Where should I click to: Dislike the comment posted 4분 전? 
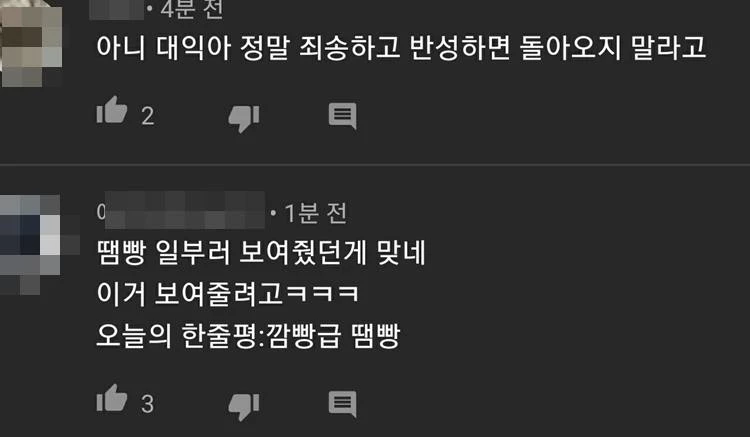[x=244, y=118]
